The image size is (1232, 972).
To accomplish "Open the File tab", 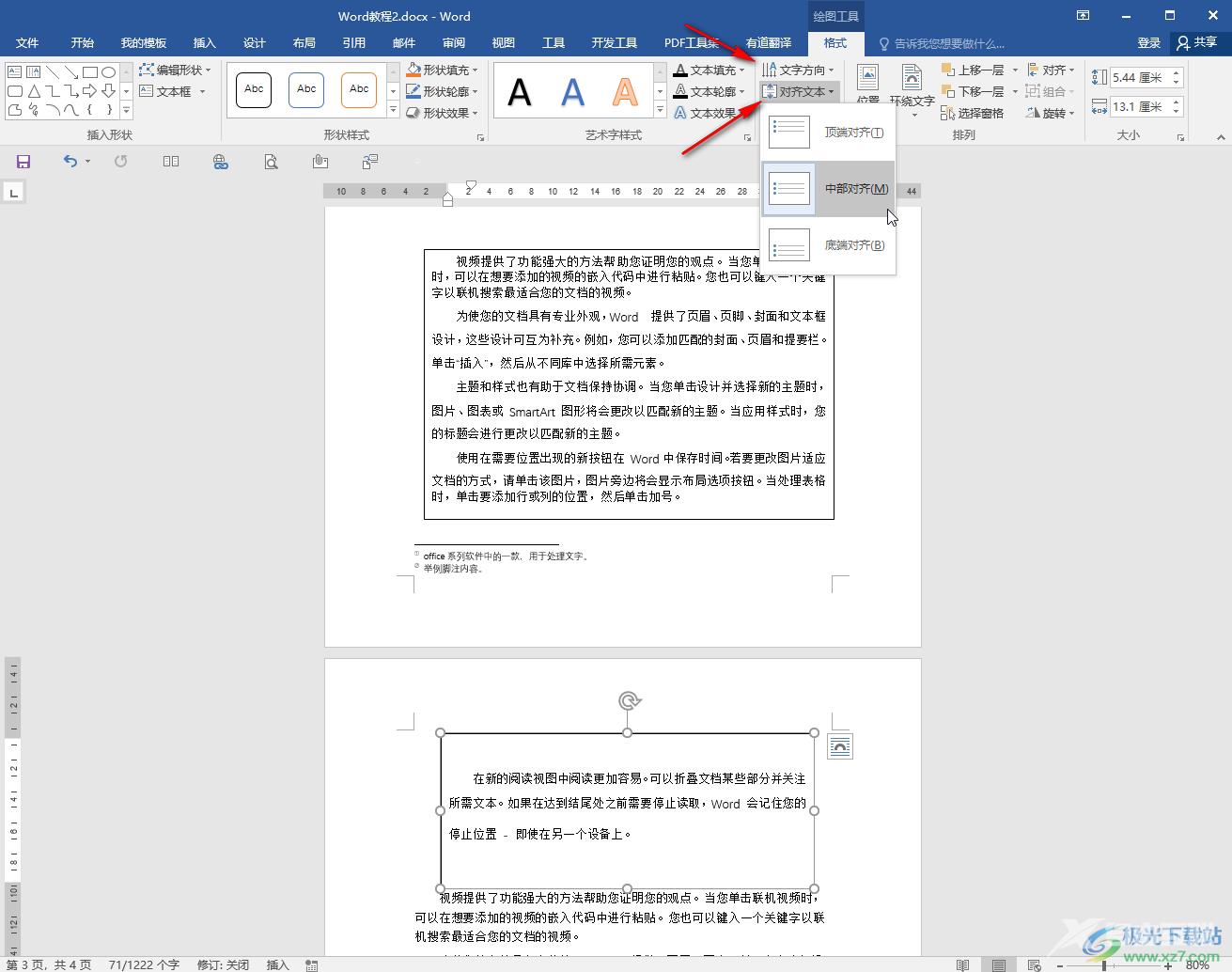I will coord(27,43).
